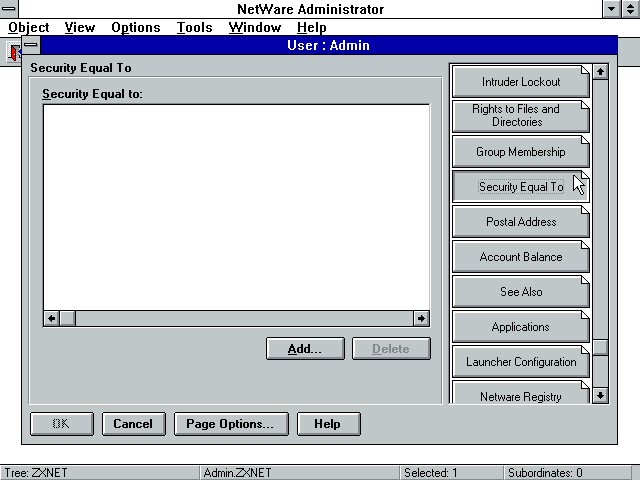Image resolution: width=640 pixels, height=480 pixels.
Task: Click the User : Admin title bar
Action: pyautogui.click(x=328, y=45)
